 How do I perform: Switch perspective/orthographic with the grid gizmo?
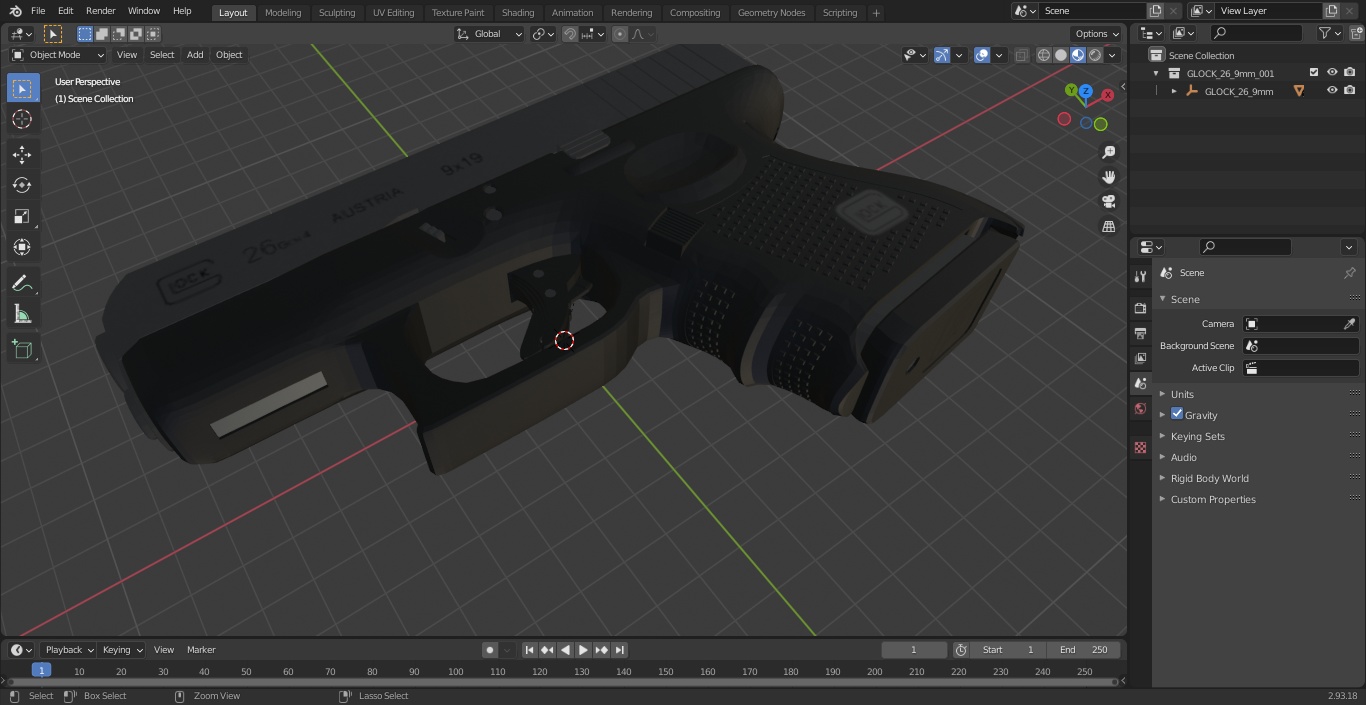coord(1108,227)
